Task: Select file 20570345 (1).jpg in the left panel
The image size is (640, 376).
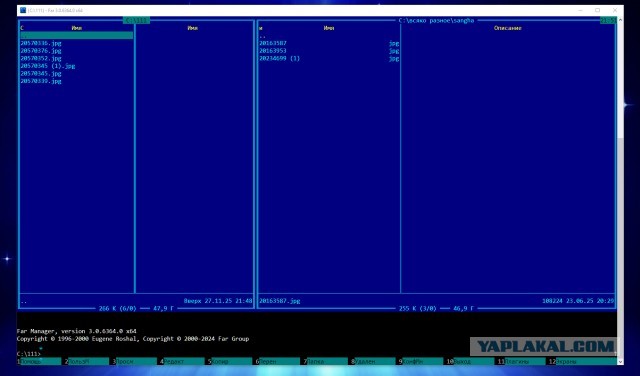Action: click(48, 66)
